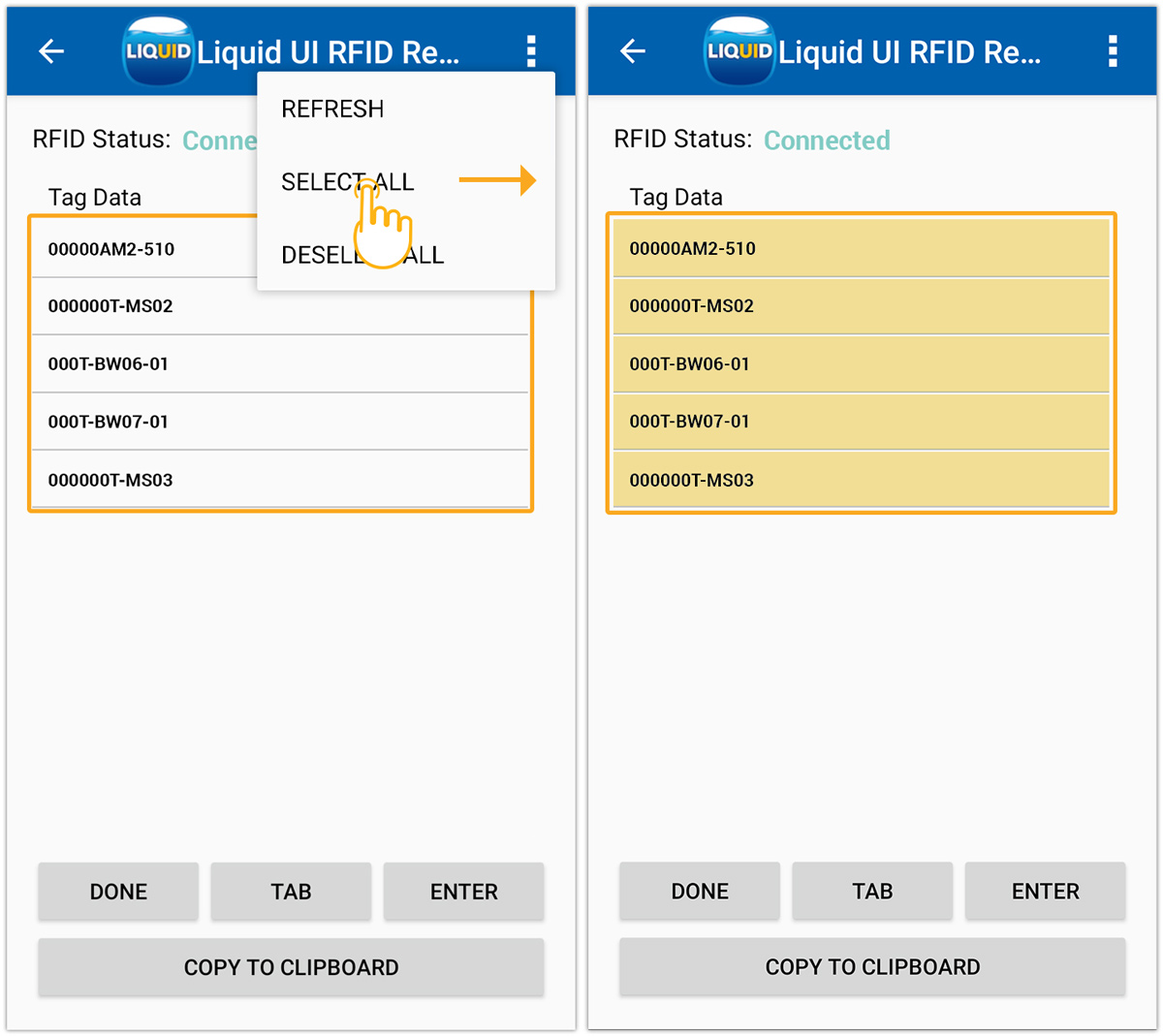Deselect the highlighted 000000T-MS03 tag
Image resolution: width=1163 pixels, height=1036 pixels.
click(859, 480)
